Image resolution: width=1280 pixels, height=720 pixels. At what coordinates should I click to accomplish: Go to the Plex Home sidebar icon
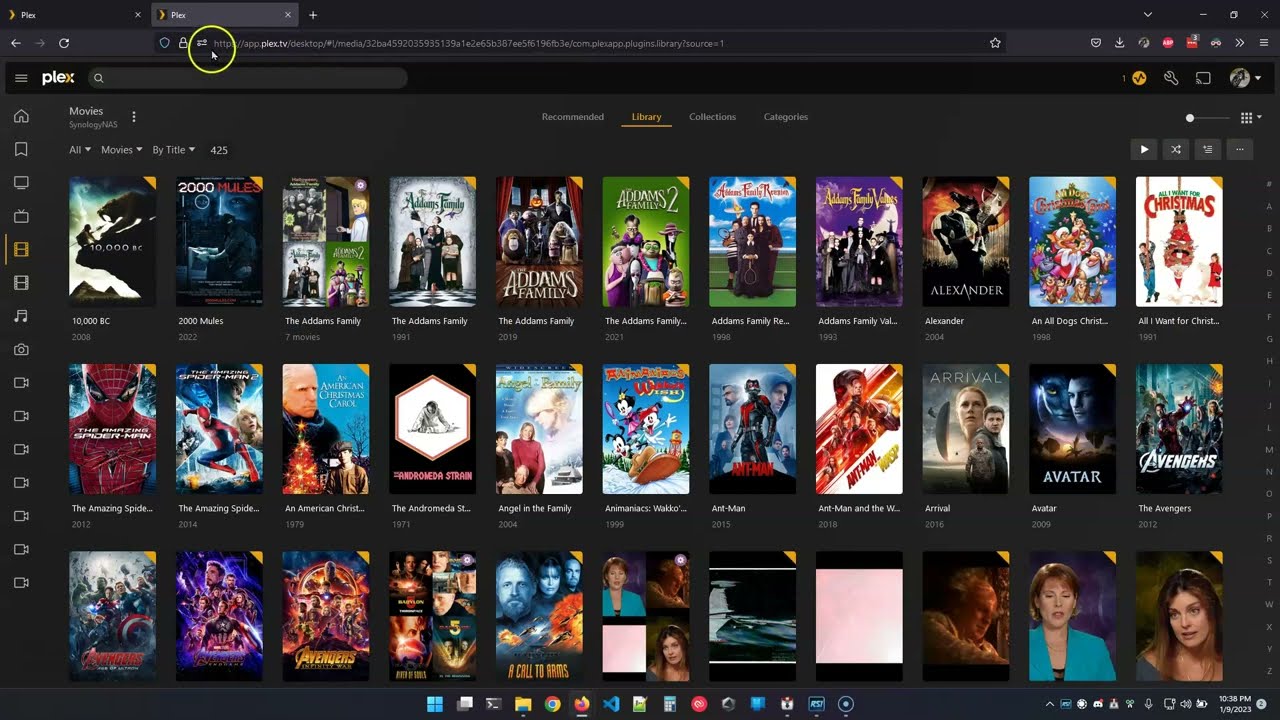(21, 116)
